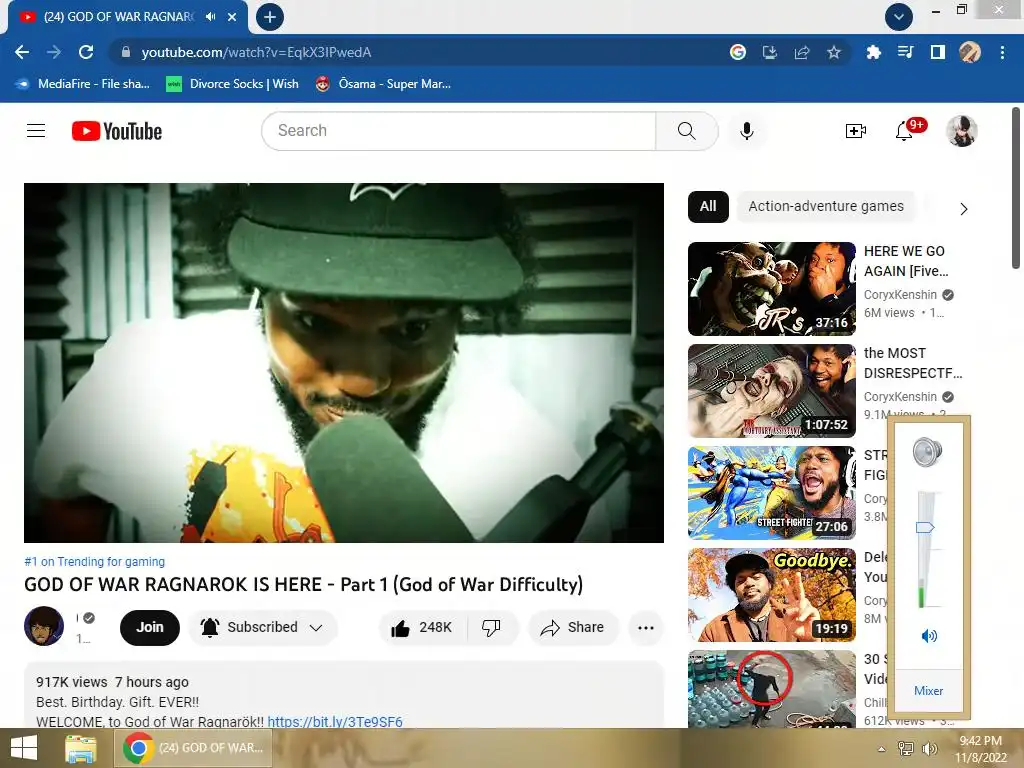1024x768 pixels.
Task: Go back with the browser back arrow
Action: [22, 52]
